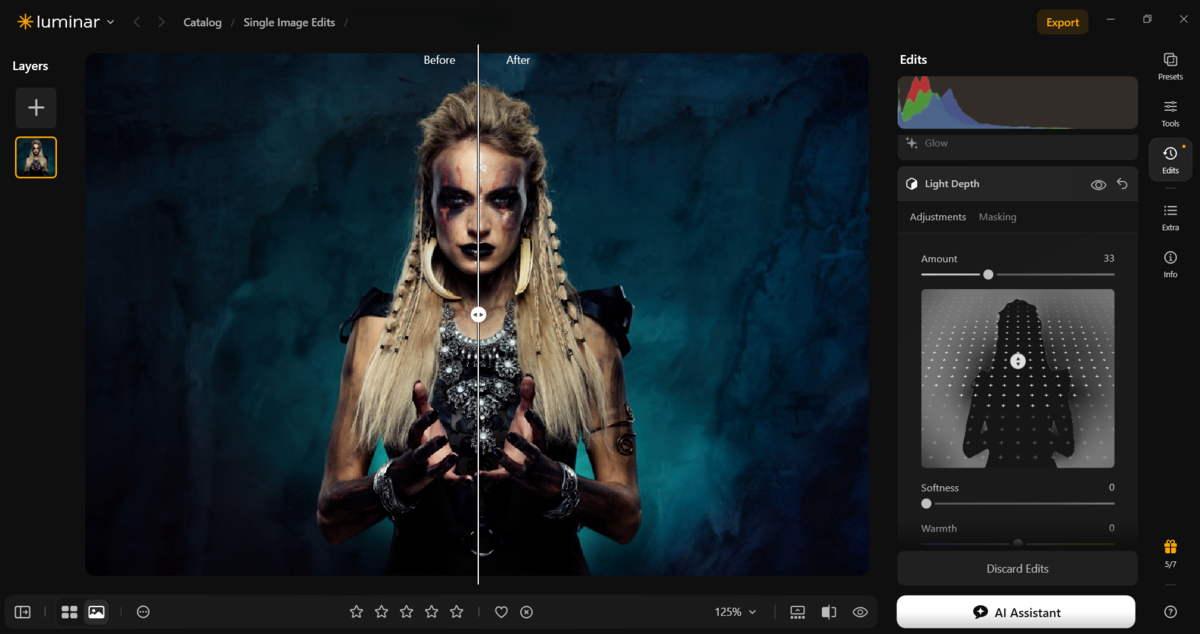The image size is (1200, 634).
Task: Rate image one star
Action: coord(356,612)
